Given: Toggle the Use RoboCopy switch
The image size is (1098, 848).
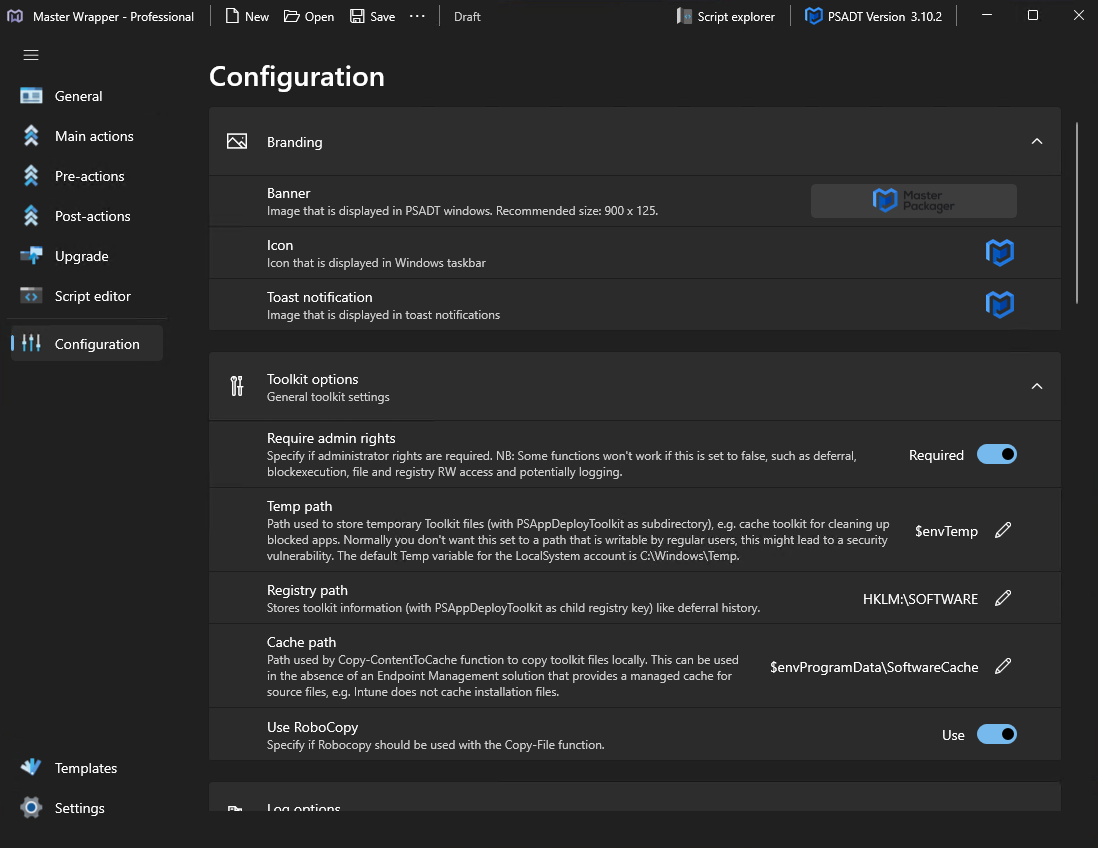Looking at the screenshot, I should click(996, 734).
